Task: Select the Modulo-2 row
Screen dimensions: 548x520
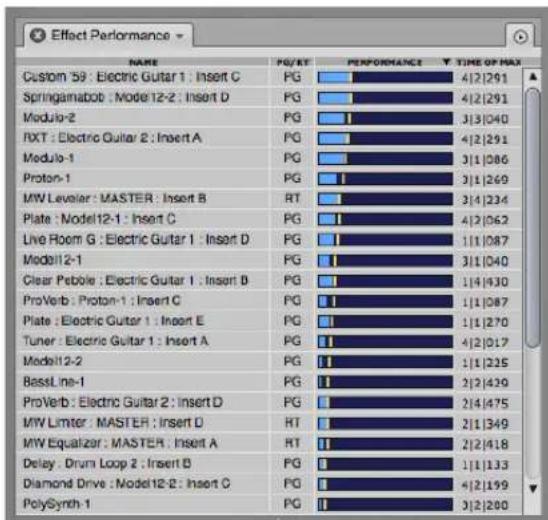Action: (269, 118)
